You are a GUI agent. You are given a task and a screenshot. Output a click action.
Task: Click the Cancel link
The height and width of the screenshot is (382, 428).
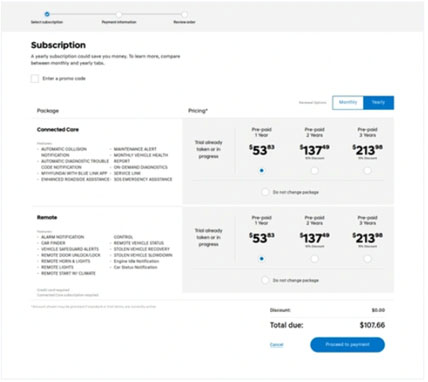[276, 345]
